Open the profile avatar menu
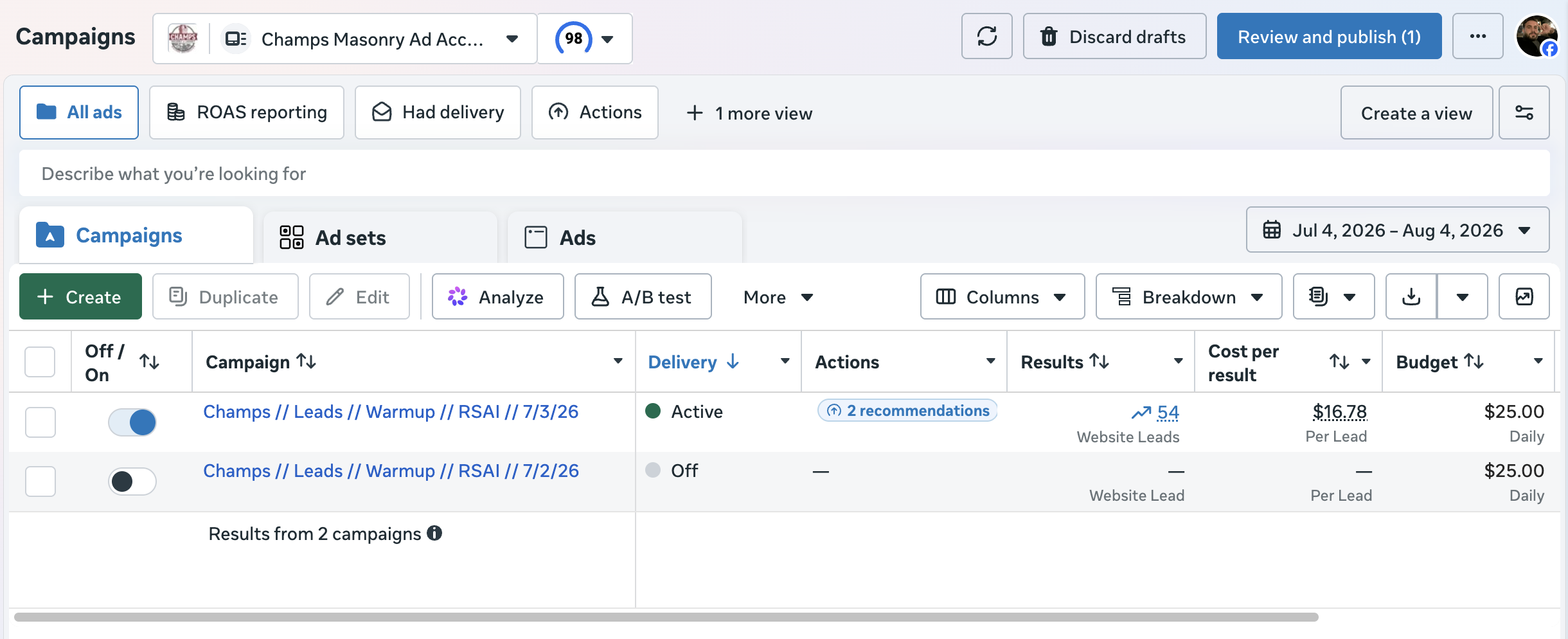Image resolution: width=1568 pixels, height=639 pixels. tap(1537, 37)
